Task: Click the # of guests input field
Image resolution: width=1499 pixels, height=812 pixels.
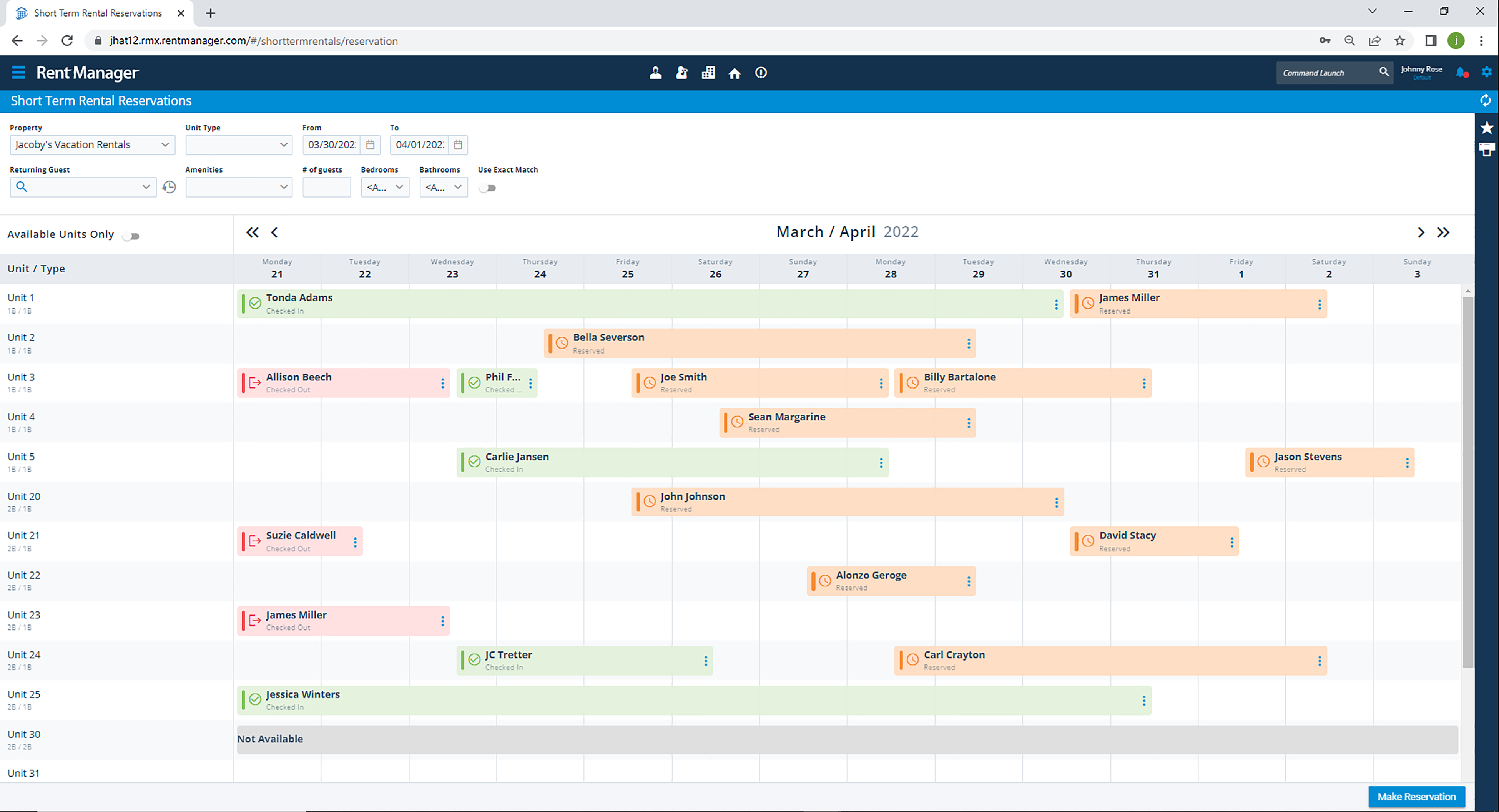Action: click(326, 187)
